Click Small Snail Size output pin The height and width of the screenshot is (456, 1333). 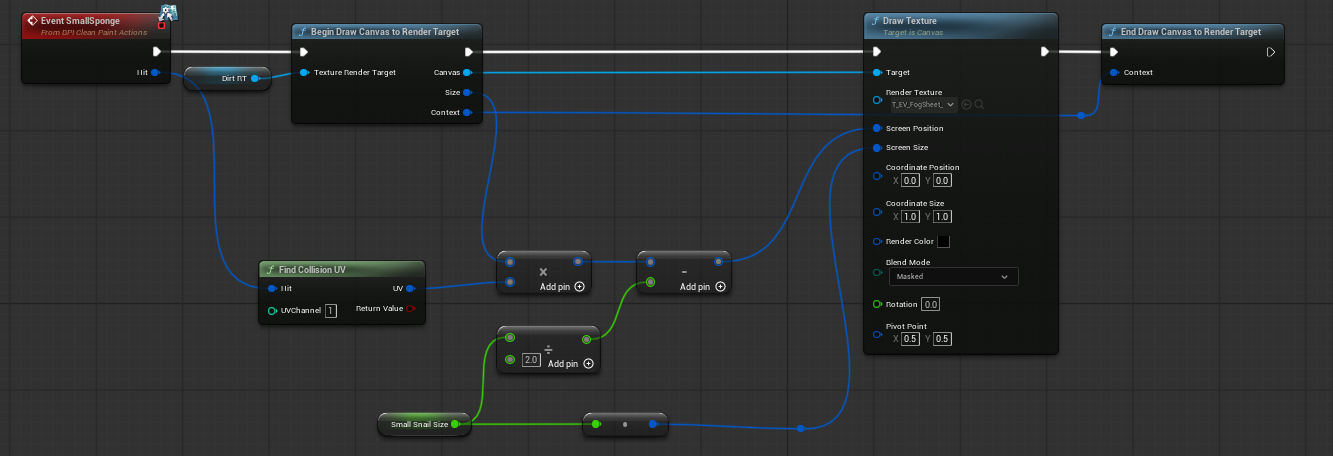[455, 424]
